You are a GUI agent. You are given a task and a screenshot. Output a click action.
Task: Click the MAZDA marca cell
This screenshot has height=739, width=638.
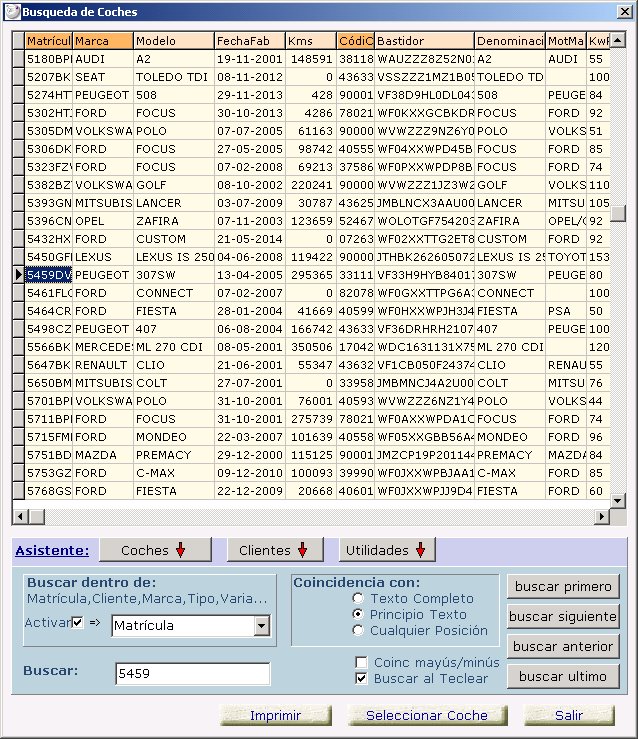click(x=103, y=455)
